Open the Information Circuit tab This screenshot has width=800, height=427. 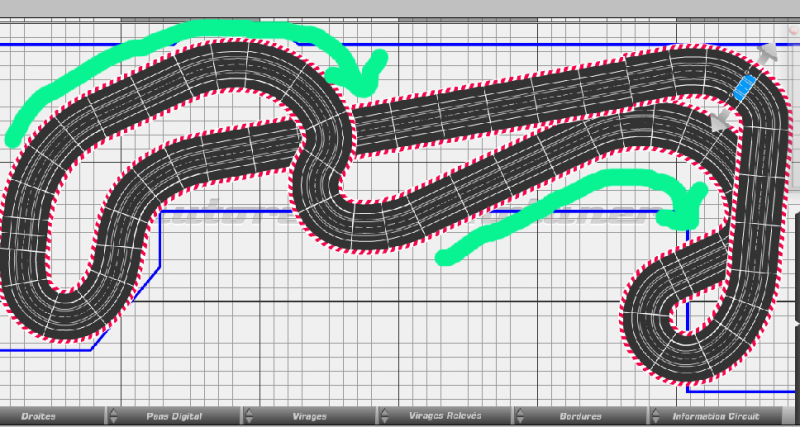pyautogui.click(x=715, y=416)
